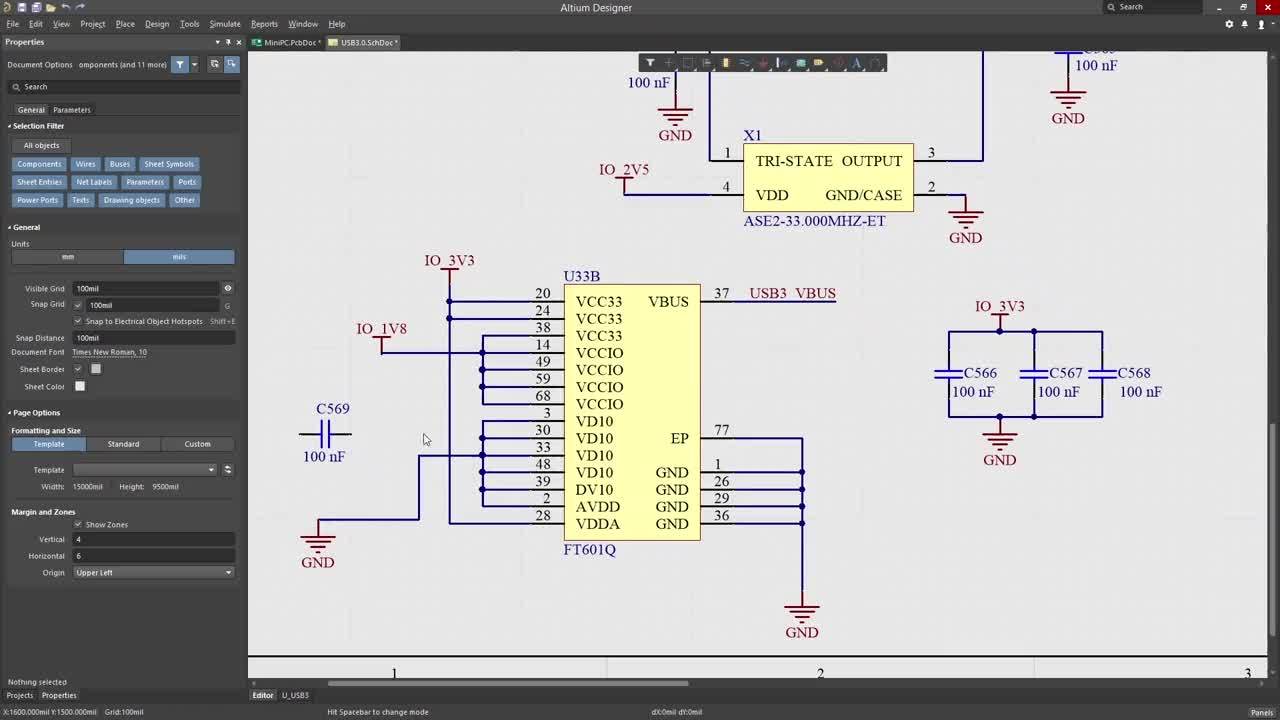Click the Save icon in the title bar
Image resolution: width=1280 pixels, height=720 pixels.
point(22,7)
